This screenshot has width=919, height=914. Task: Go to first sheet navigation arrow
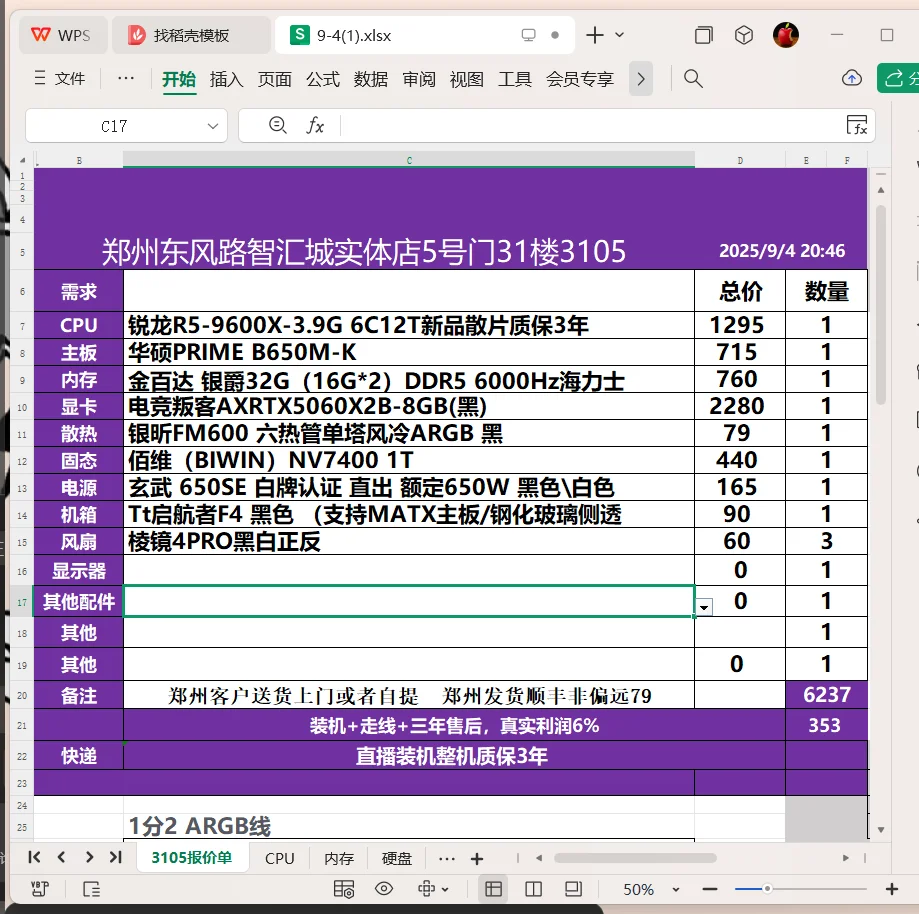pyautogui.click(x=34, y=857)
